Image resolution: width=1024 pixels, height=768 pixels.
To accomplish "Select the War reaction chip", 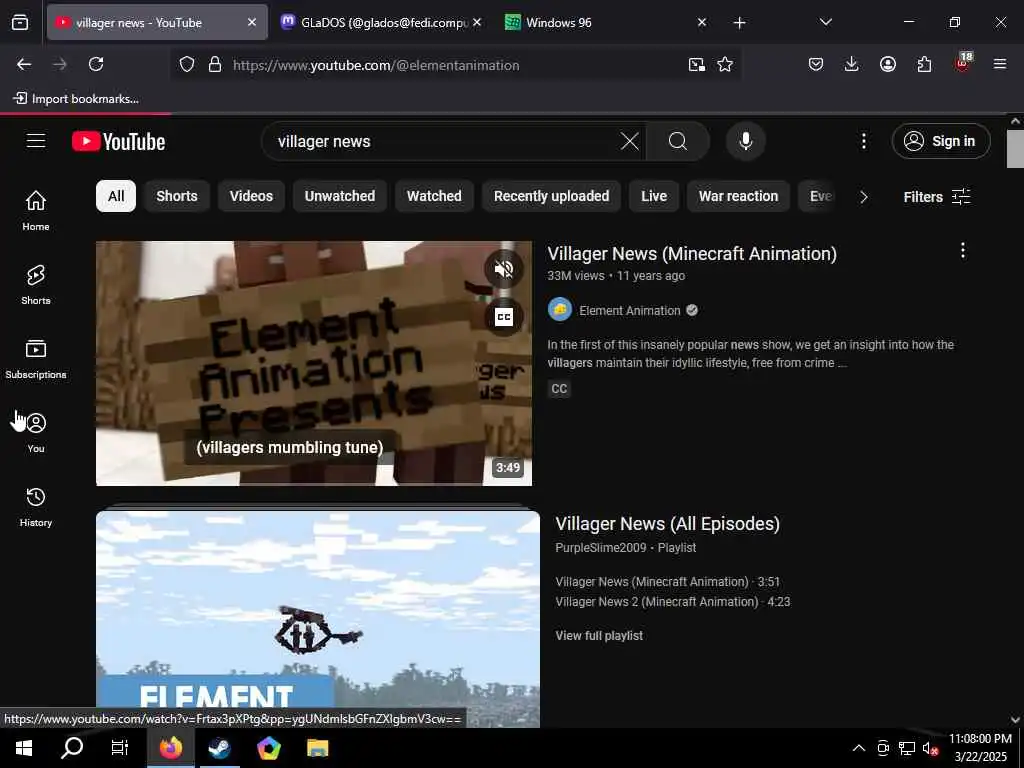I will pyautogui.click(x=739, y=196).
